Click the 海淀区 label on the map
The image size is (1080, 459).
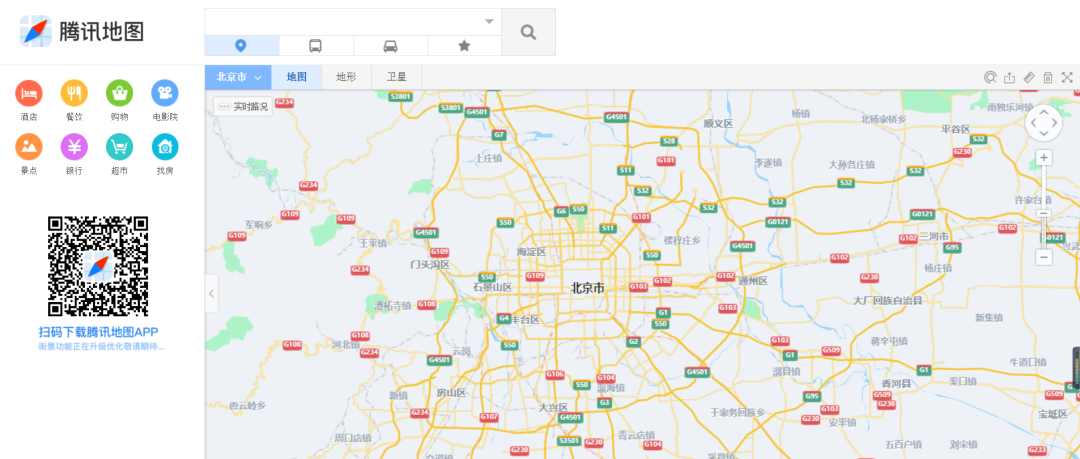point(531,252)
